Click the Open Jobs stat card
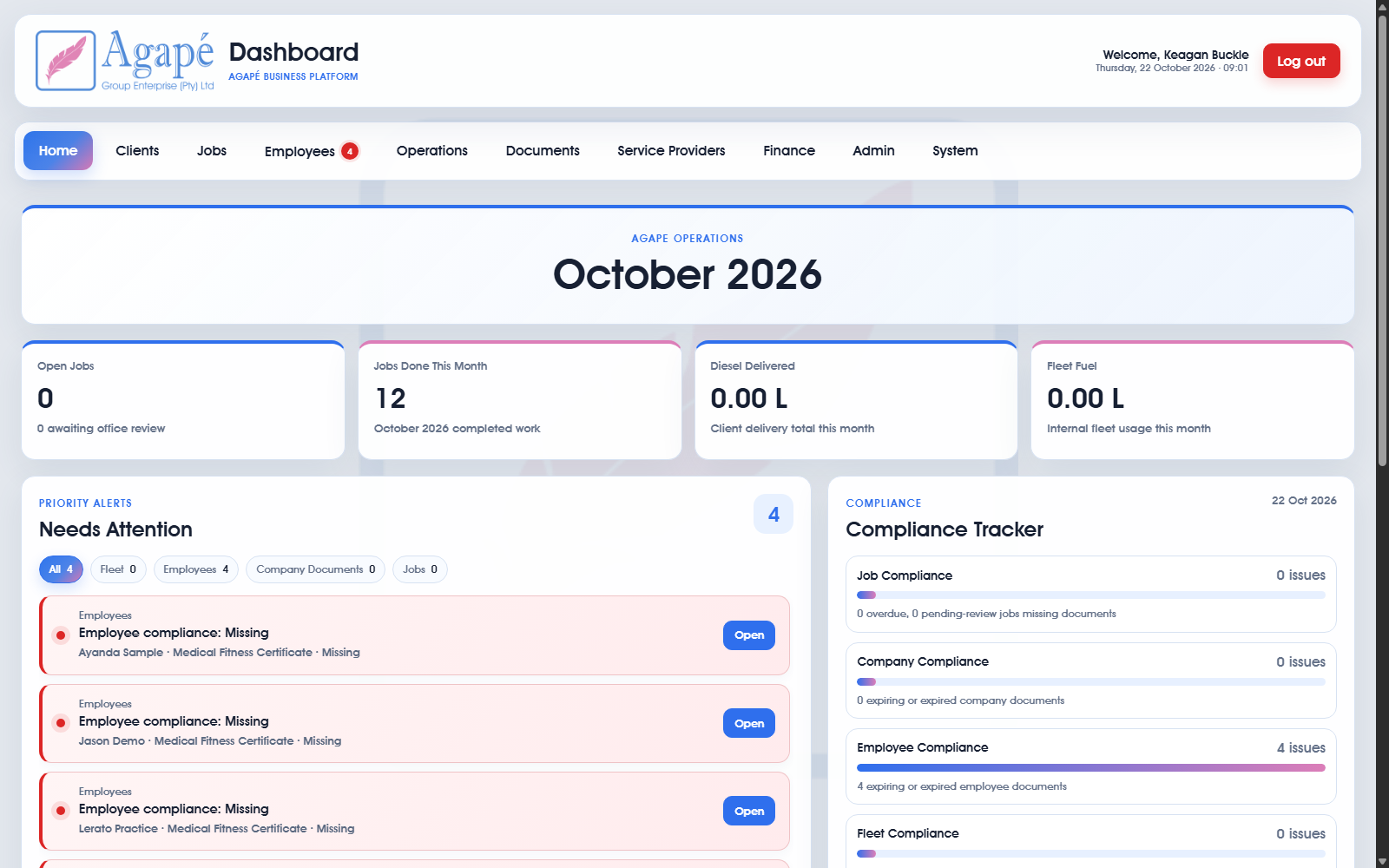Image resolution: width=1389 pixels, height=868 pixels. tap(183, 400)
